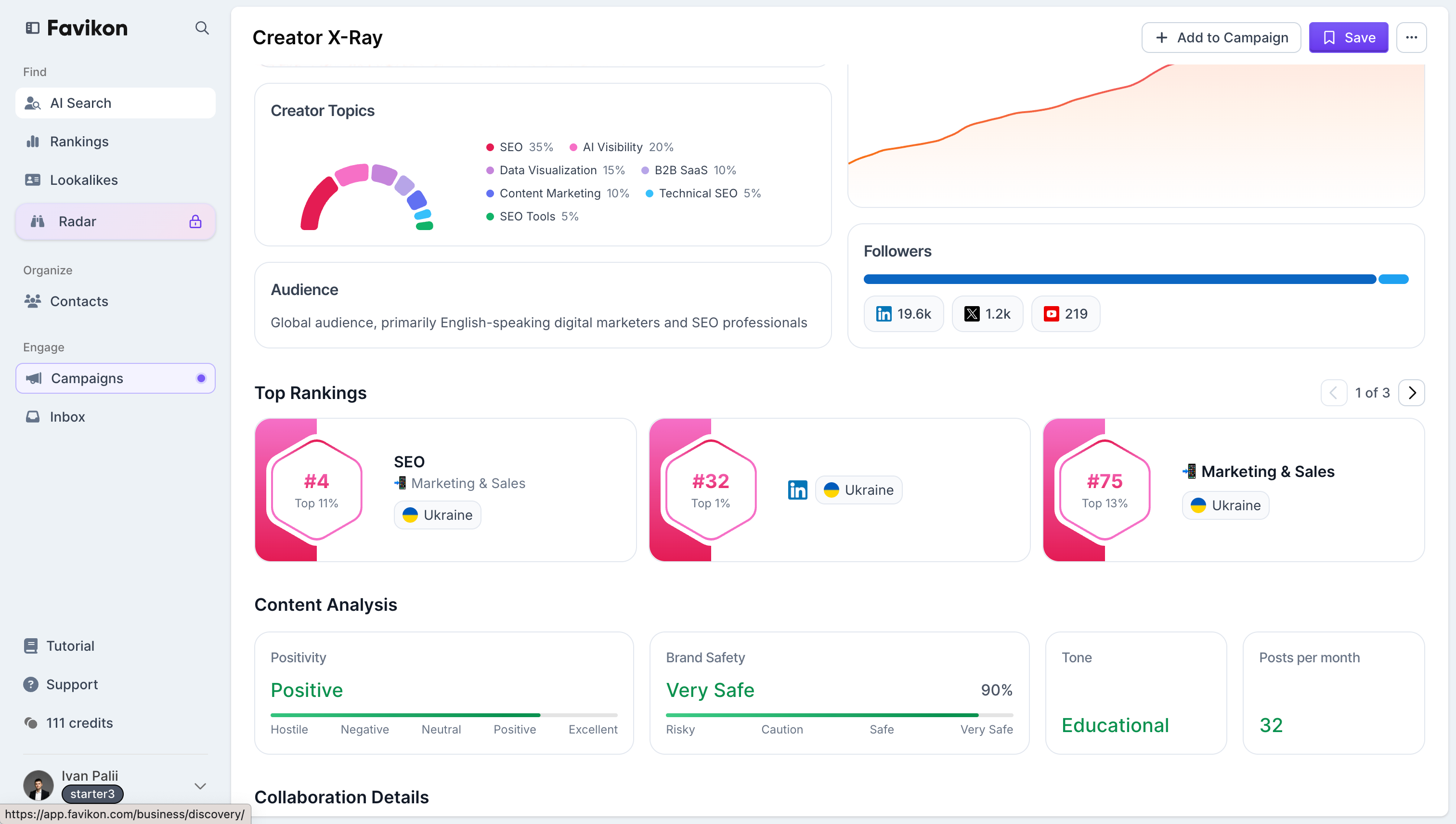Open the three-dots more options menu
1456x824 pixels.
coord(1411,38)
